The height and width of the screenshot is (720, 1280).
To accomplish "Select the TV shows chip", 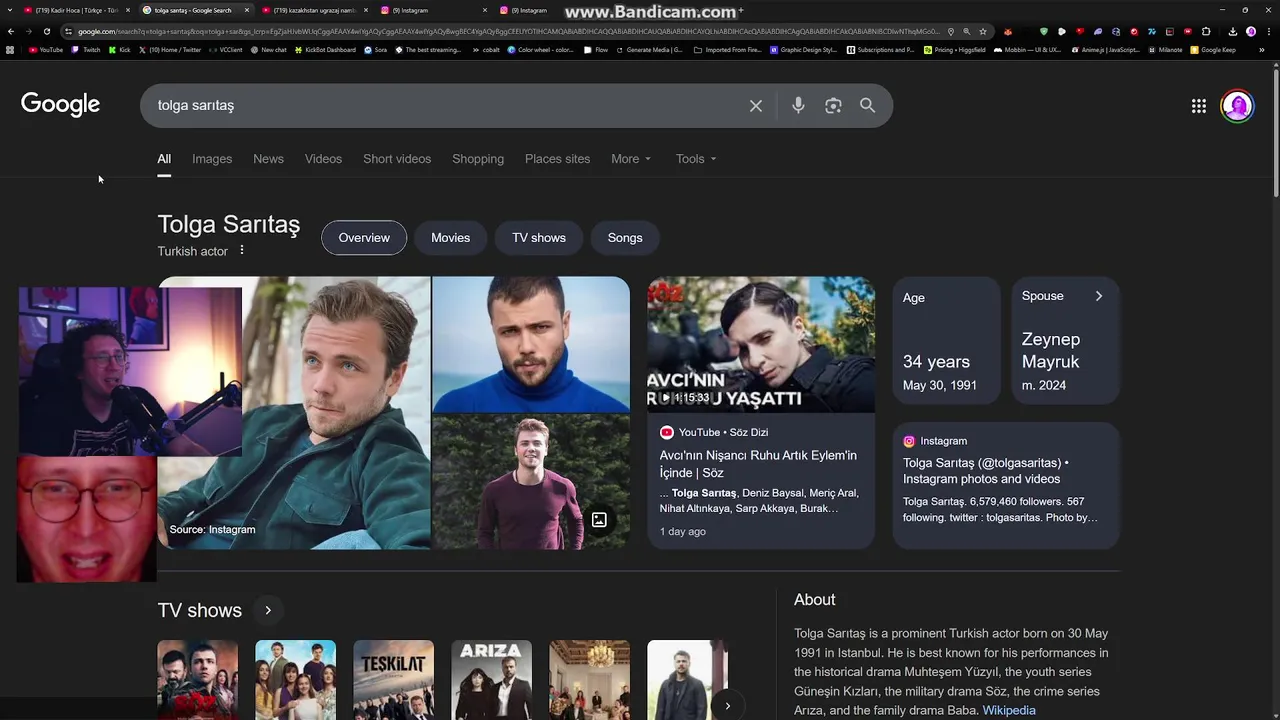I will [539, 238].
